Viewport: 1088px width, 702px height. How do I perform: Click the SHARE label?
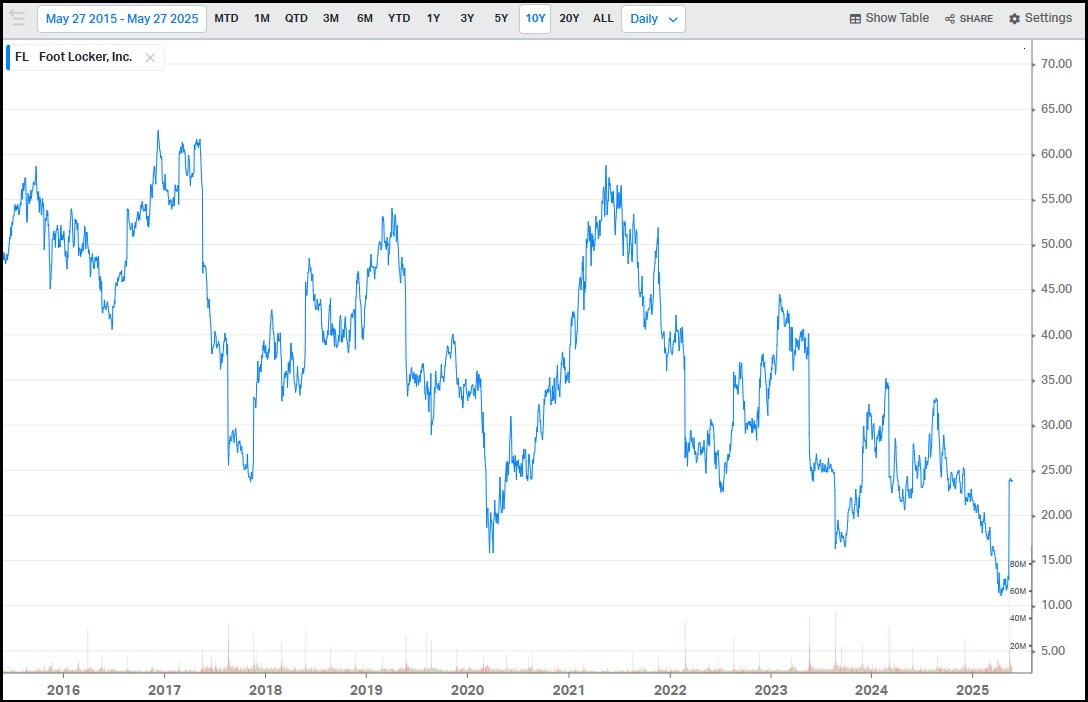point(976,19)
